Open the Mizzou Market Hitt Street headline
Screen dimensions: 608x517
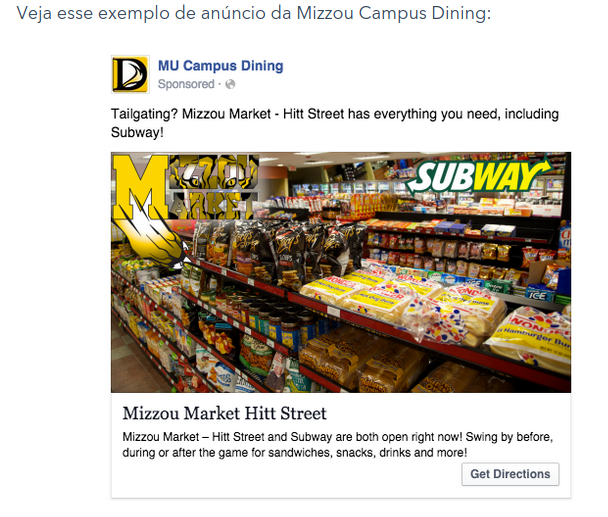click(224, 413)
